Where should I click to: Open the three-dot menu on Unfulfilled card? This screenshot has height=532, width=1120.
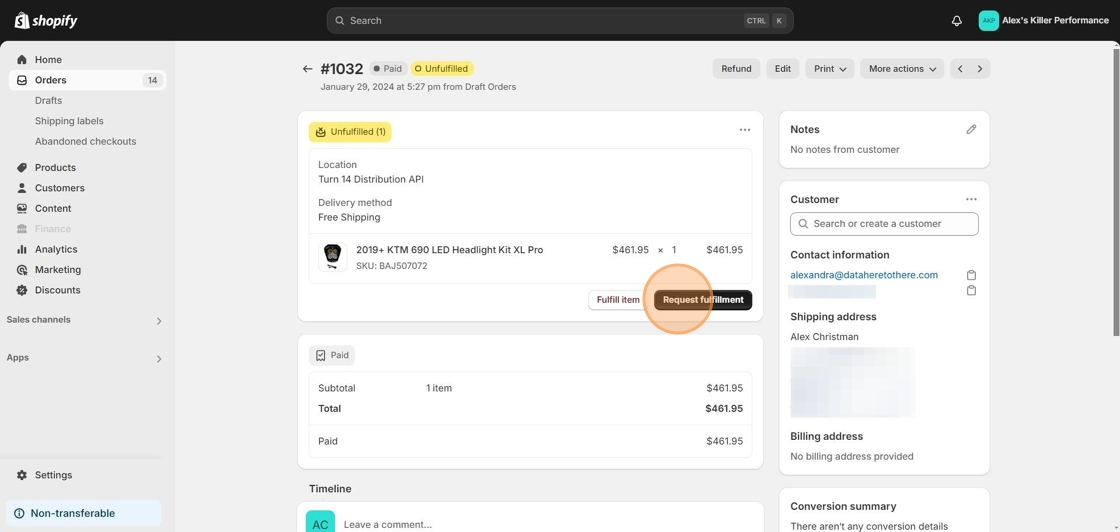click(x=744, y=130)
